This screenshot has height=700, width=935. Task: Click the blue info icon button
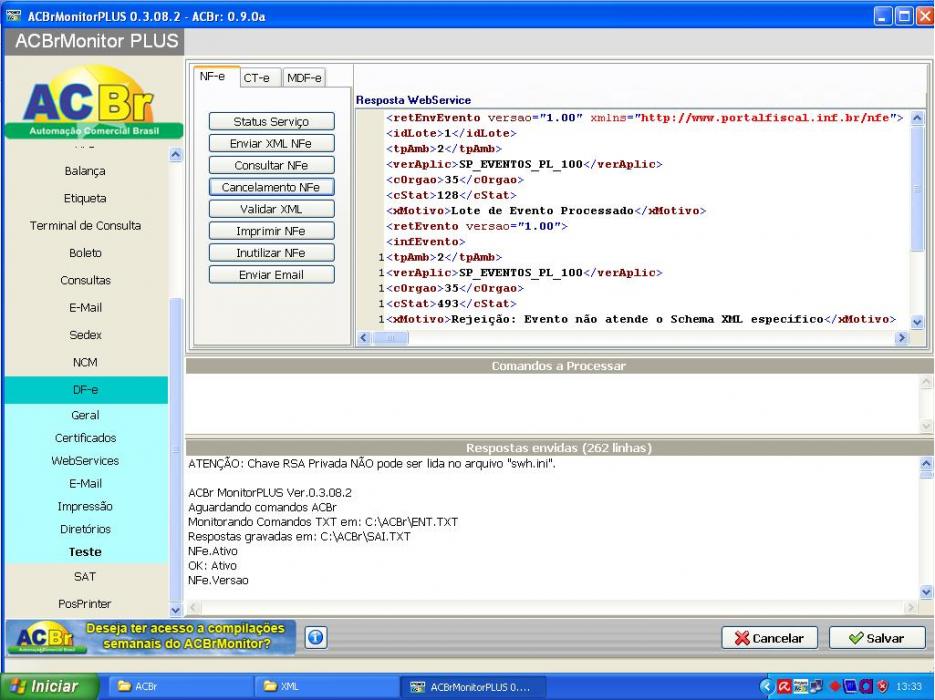pyautogui.click(x=315, y=637)
